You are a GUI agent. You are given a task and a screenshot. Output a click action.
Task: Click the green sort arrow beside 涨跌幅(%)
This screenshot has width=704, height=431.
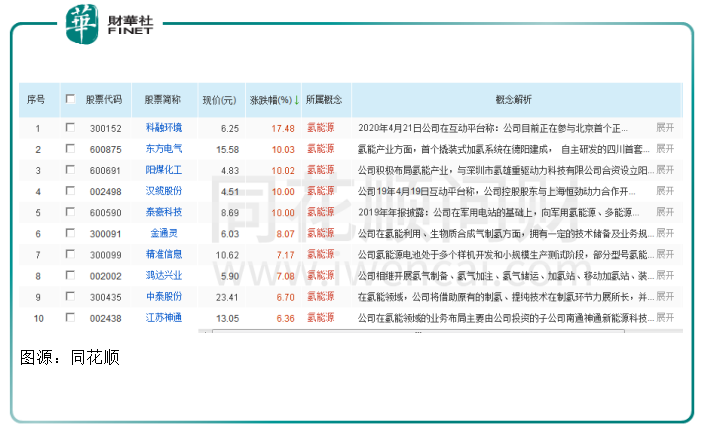pyautogui.click(x=297, y=100)
